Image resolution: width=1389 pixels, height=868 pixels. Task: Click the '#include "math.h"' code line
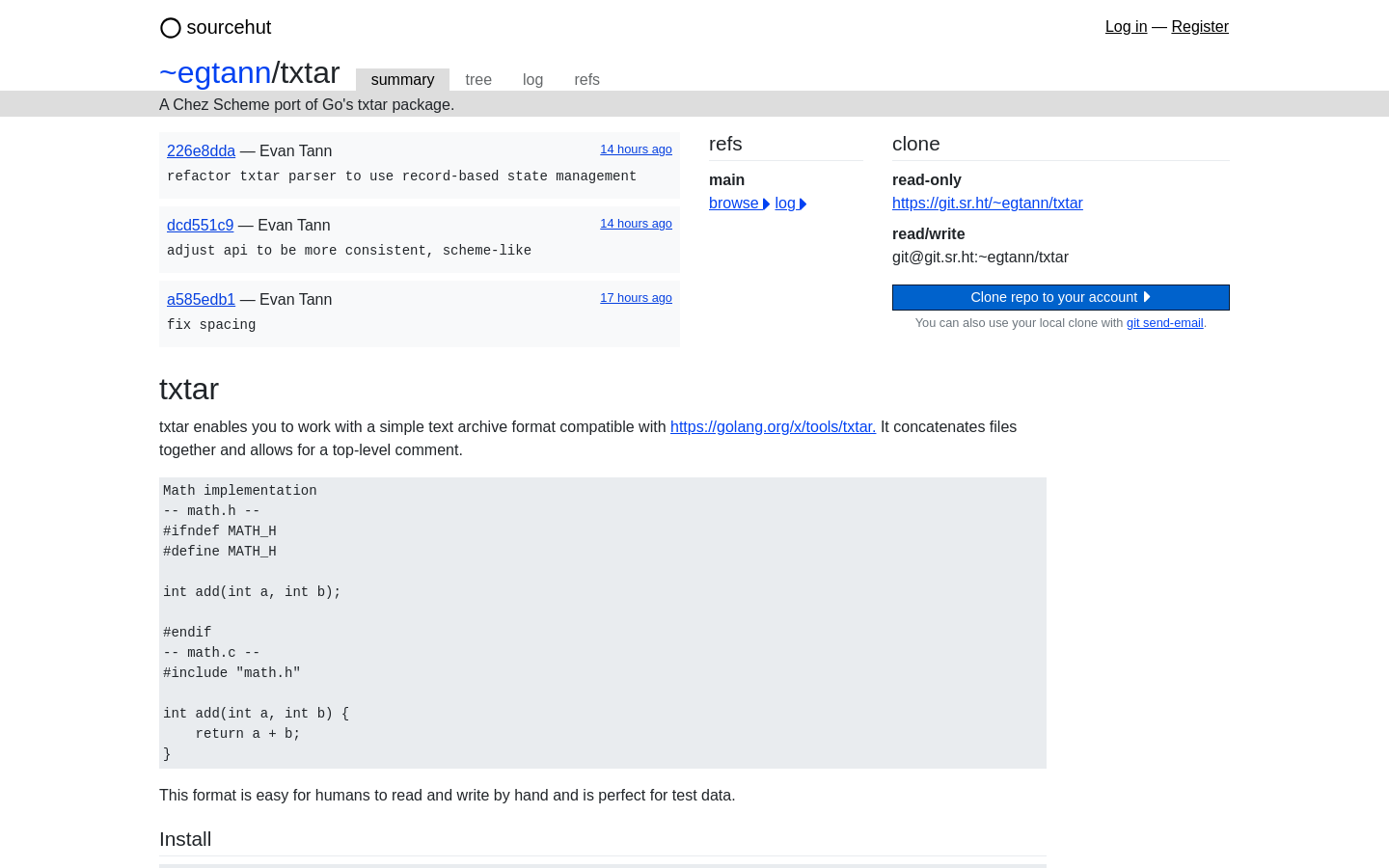[x=231, y=673]
